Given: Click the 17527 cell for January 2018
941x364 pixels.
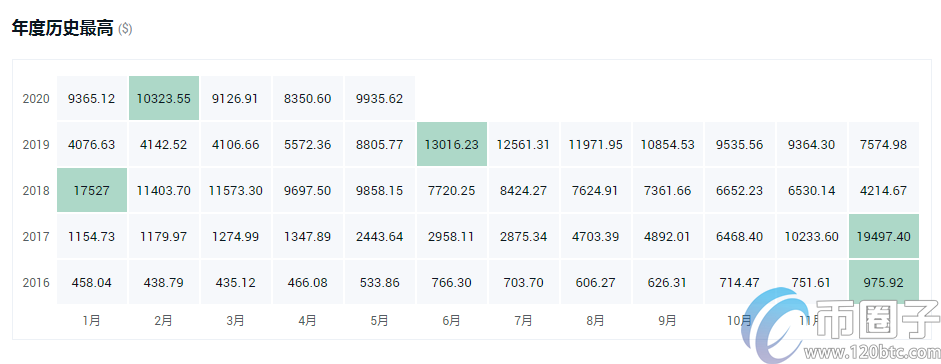Looking at the screenshot, I should [x=92, y=191].
